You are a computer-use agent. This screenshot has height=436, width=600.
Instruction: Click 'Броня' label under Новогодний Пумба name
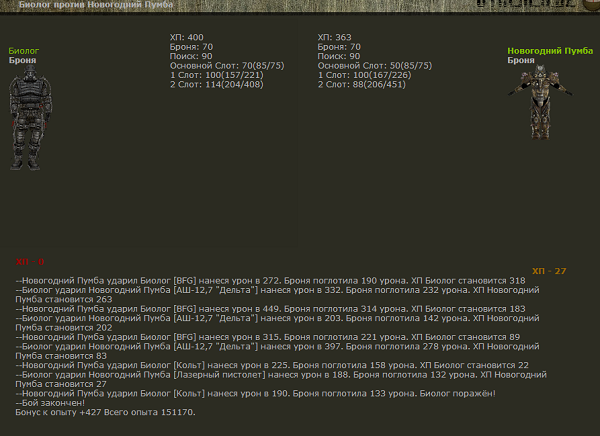[x=520, y=60]
